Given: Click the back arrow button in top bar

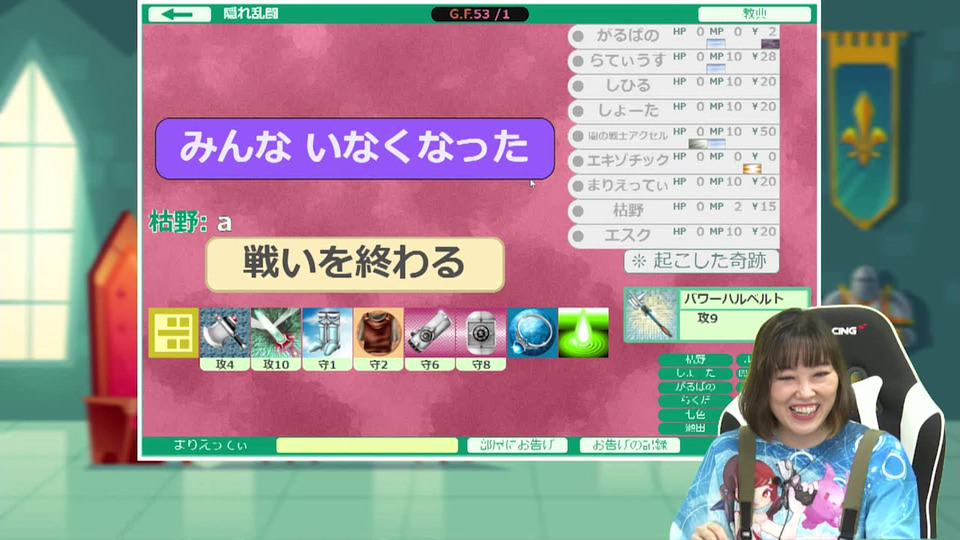Looking at the screenshot, I should pos(179,13).
